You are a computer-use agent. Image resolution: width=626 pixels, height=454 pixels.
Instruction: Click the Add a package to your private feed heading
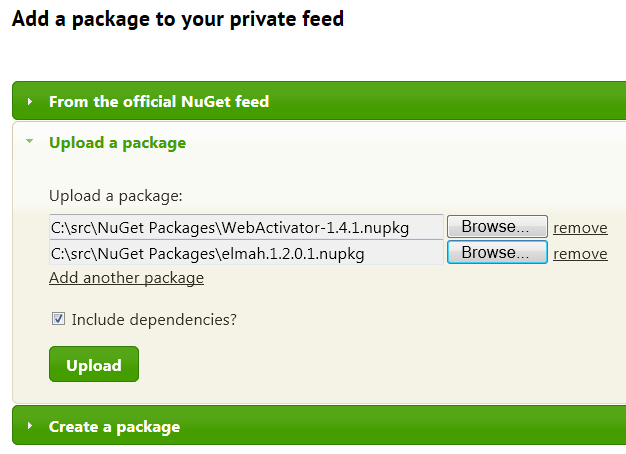[x=178, y=19]
